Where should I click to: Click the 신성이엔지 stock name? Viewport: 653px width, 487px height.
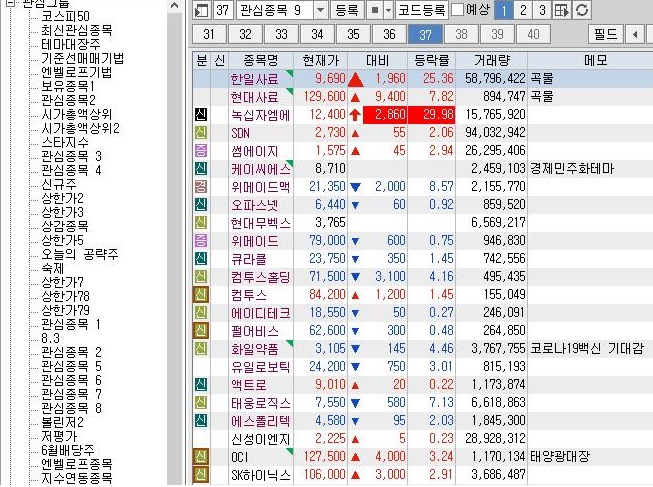tap(261, 439)
